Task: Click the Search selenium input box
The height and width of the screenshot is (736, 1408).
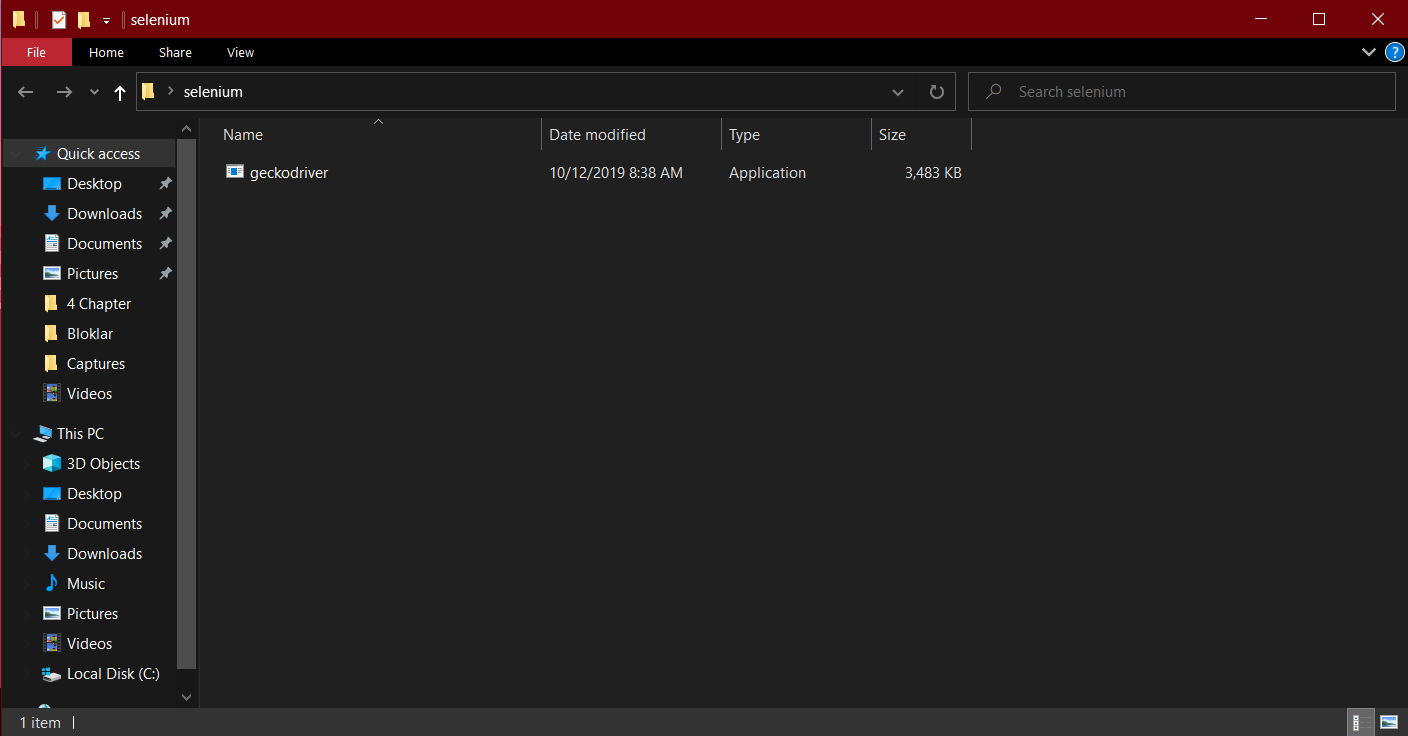Action: pyautogui.click(x=1181, y=91)
